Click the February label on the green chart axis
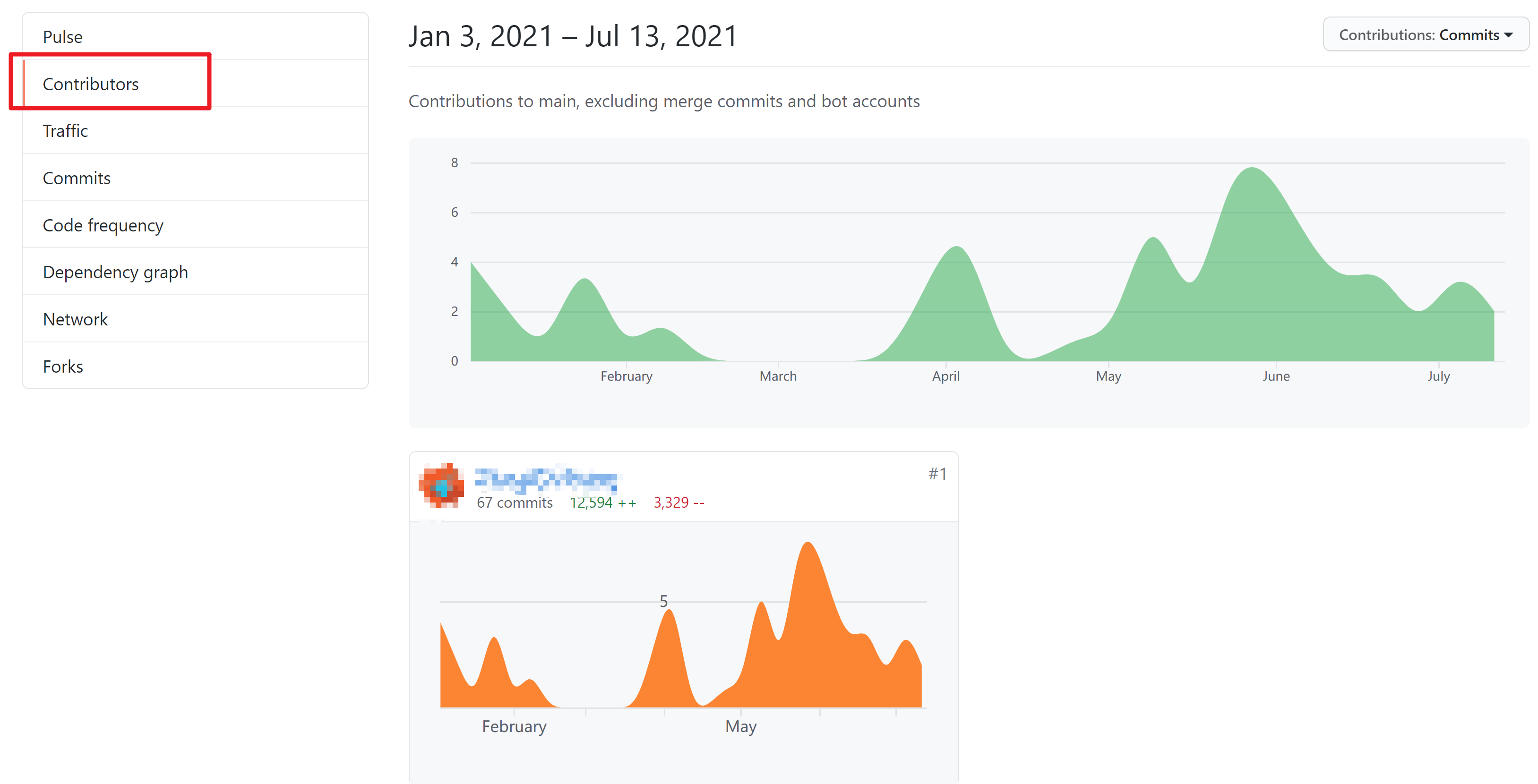Viewport: 1538px width, 784px height. tap(627, 376)
